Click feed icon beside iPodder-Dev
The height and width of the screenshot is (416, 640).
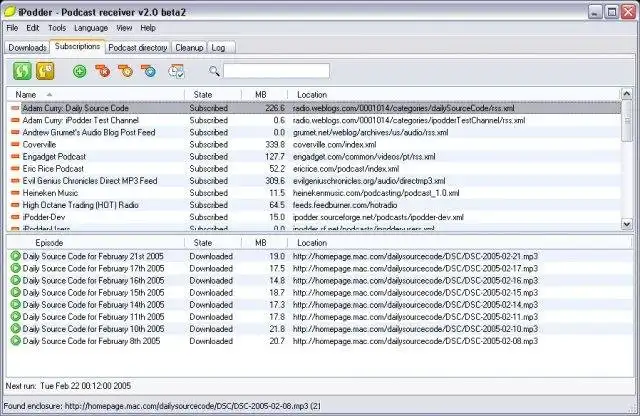click(x=15, y=217)
